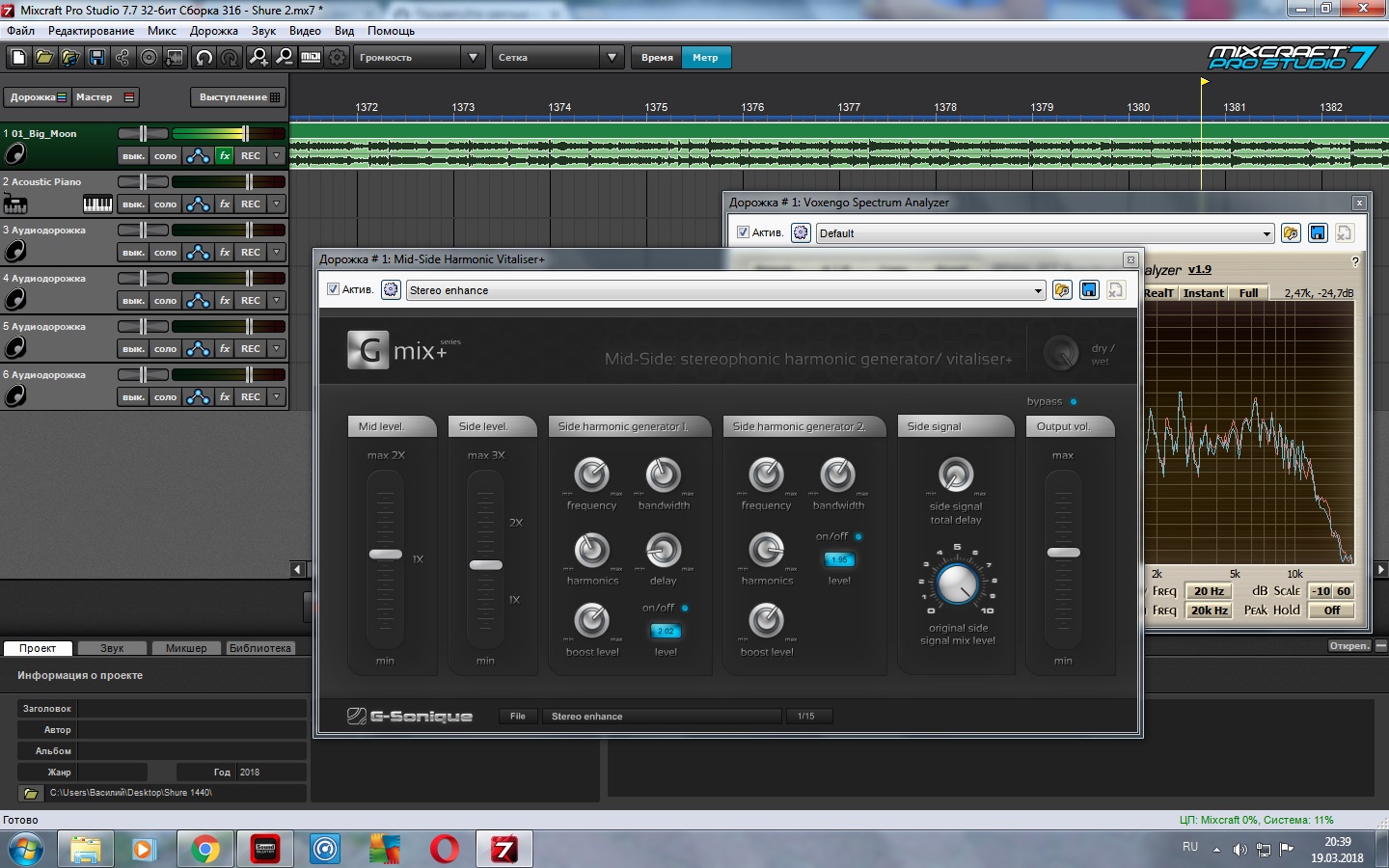Click the Выступление performance button
Viewport: 1389px width, 868px height.
click(238, 96)
